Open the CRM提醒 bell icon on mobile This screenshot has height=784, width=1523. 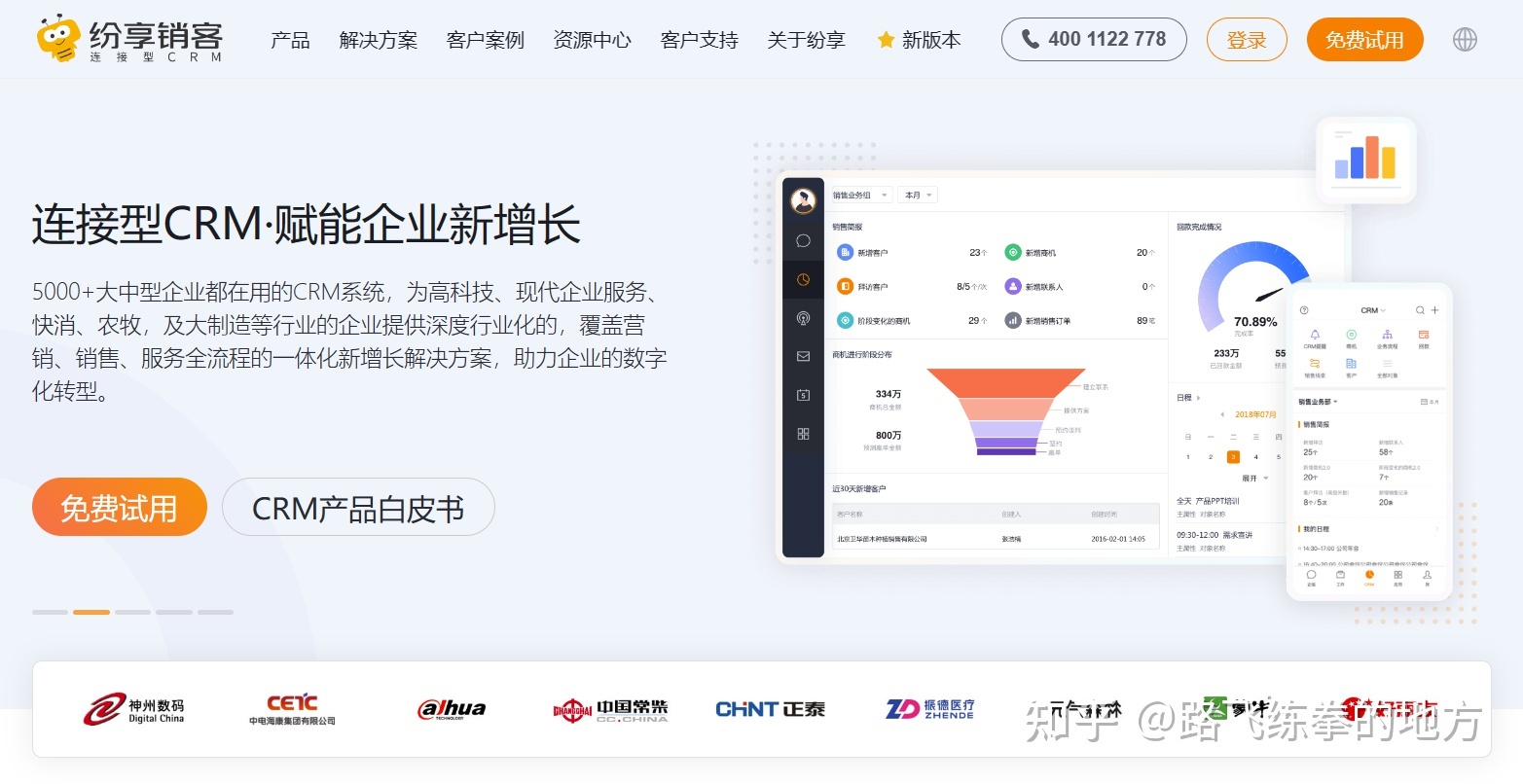pyautogui.click(x=1315, y=335)
